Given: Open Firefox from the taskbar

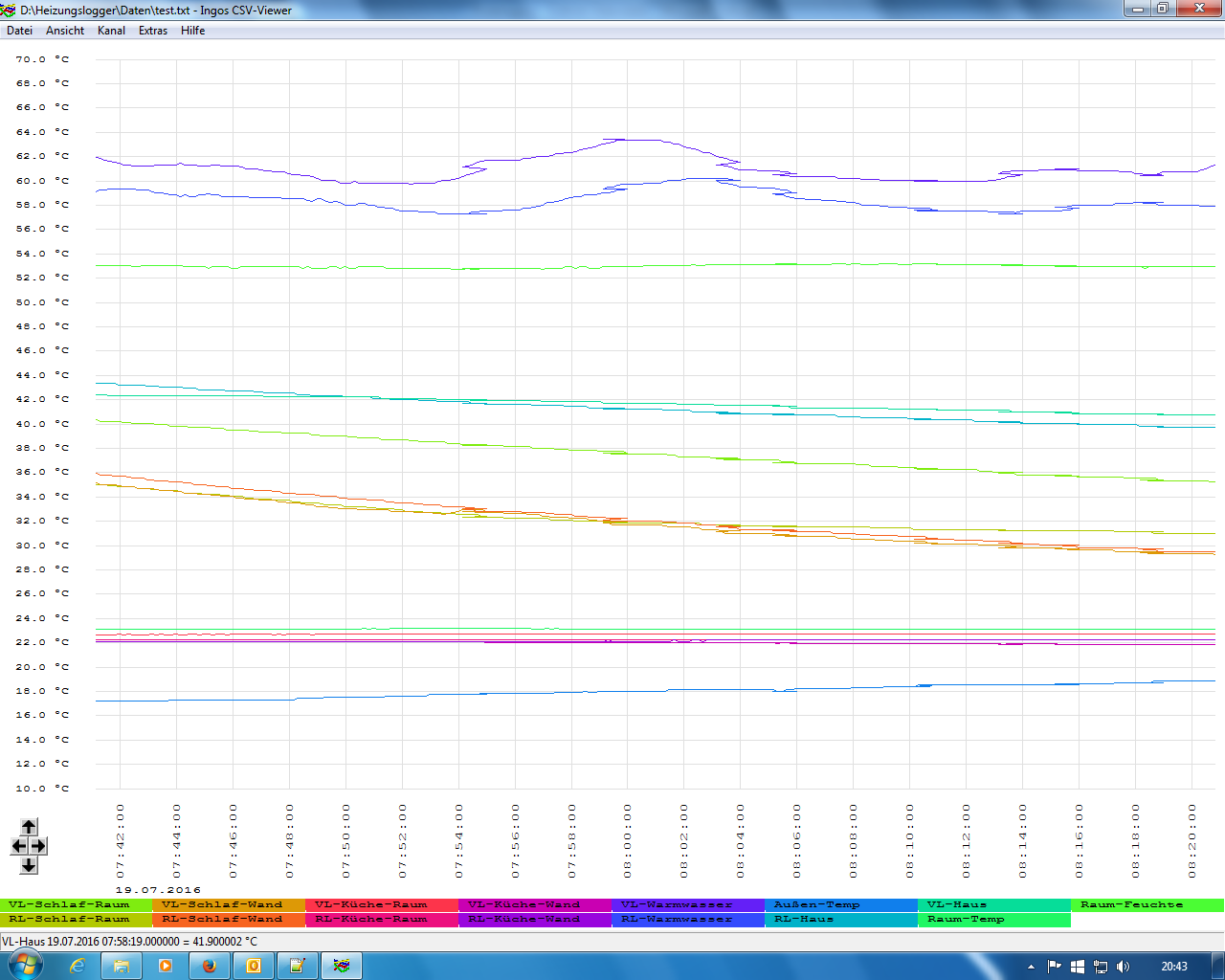Looking at the screenshot, I should tap(210, 966).
